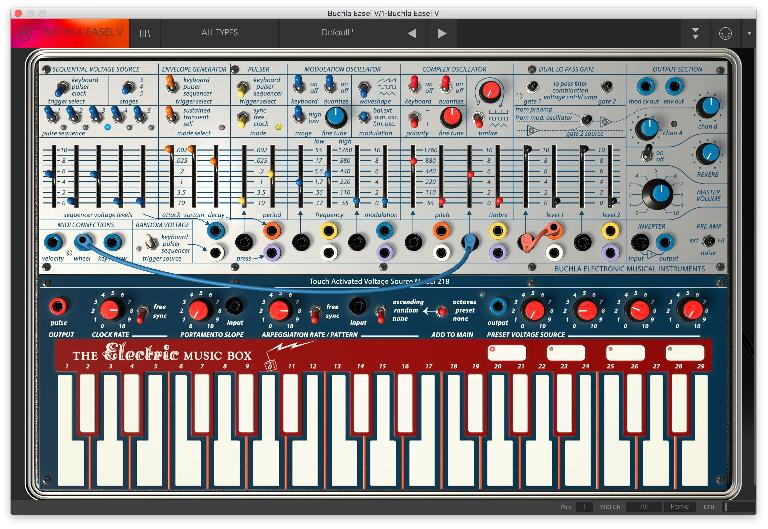This screenshot has height=529, width=768.
Task: Click the ARPEGGIATION RATE red knob
Action: (x=279, y=310)
